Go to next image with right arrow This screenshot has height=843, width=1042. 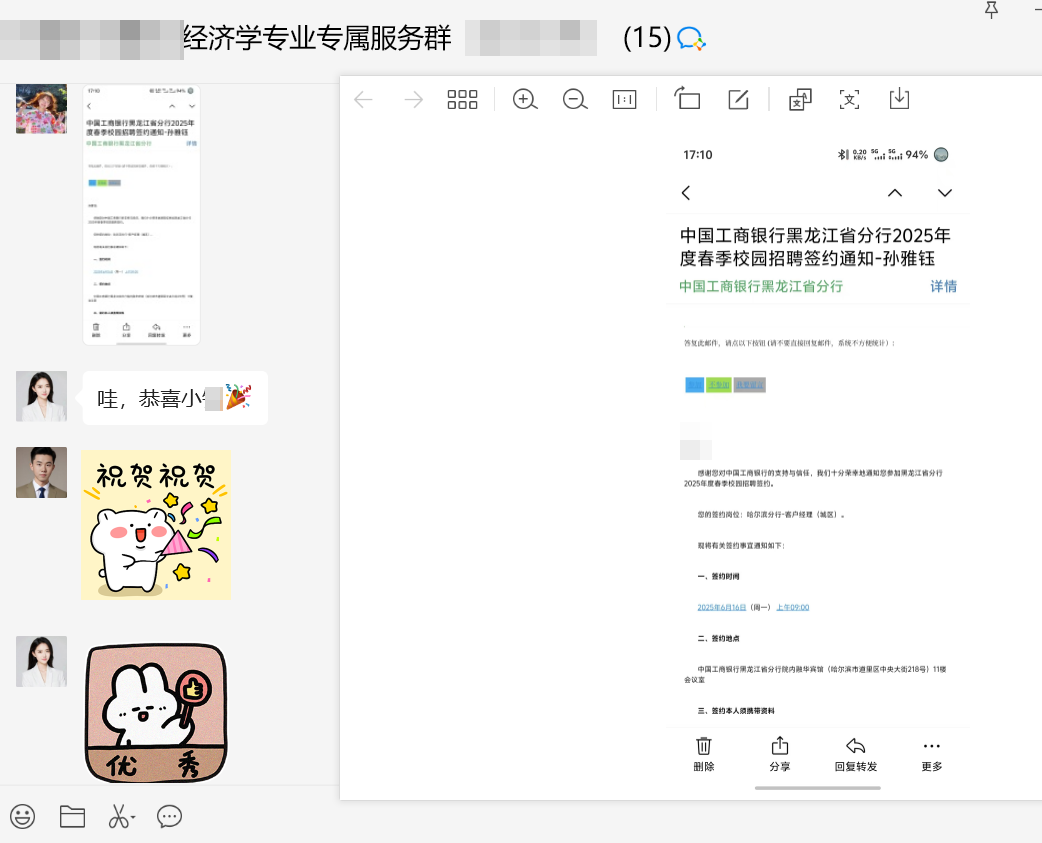[x=413, y=99]
